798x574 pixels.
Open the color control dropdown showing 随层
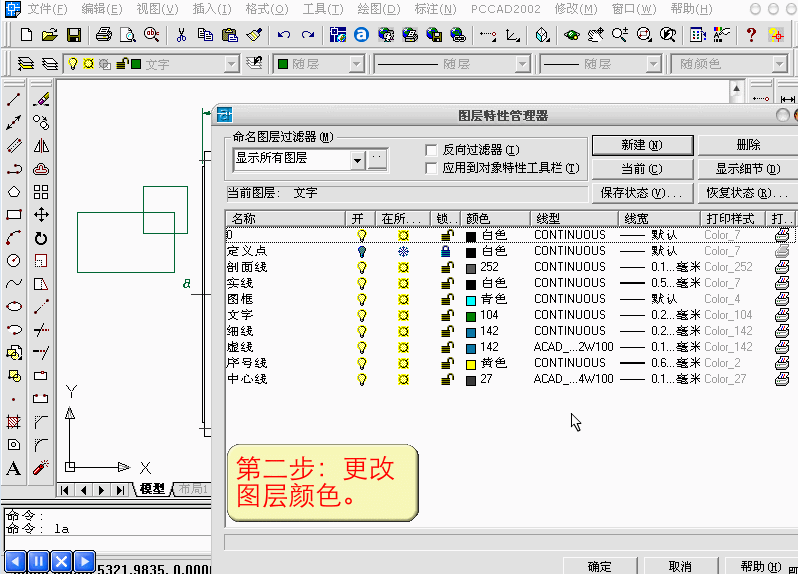tap(357, 64)
